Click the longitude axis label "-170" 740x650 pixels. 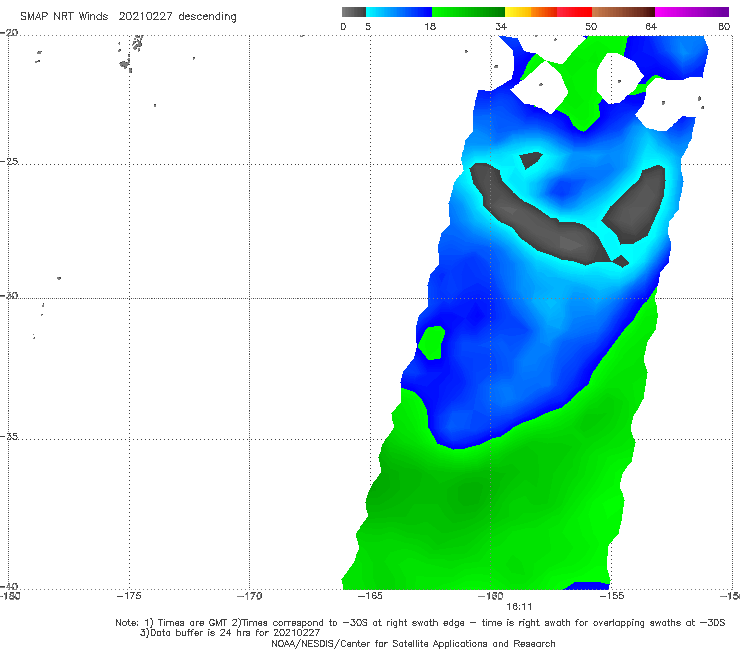(249, 596)
